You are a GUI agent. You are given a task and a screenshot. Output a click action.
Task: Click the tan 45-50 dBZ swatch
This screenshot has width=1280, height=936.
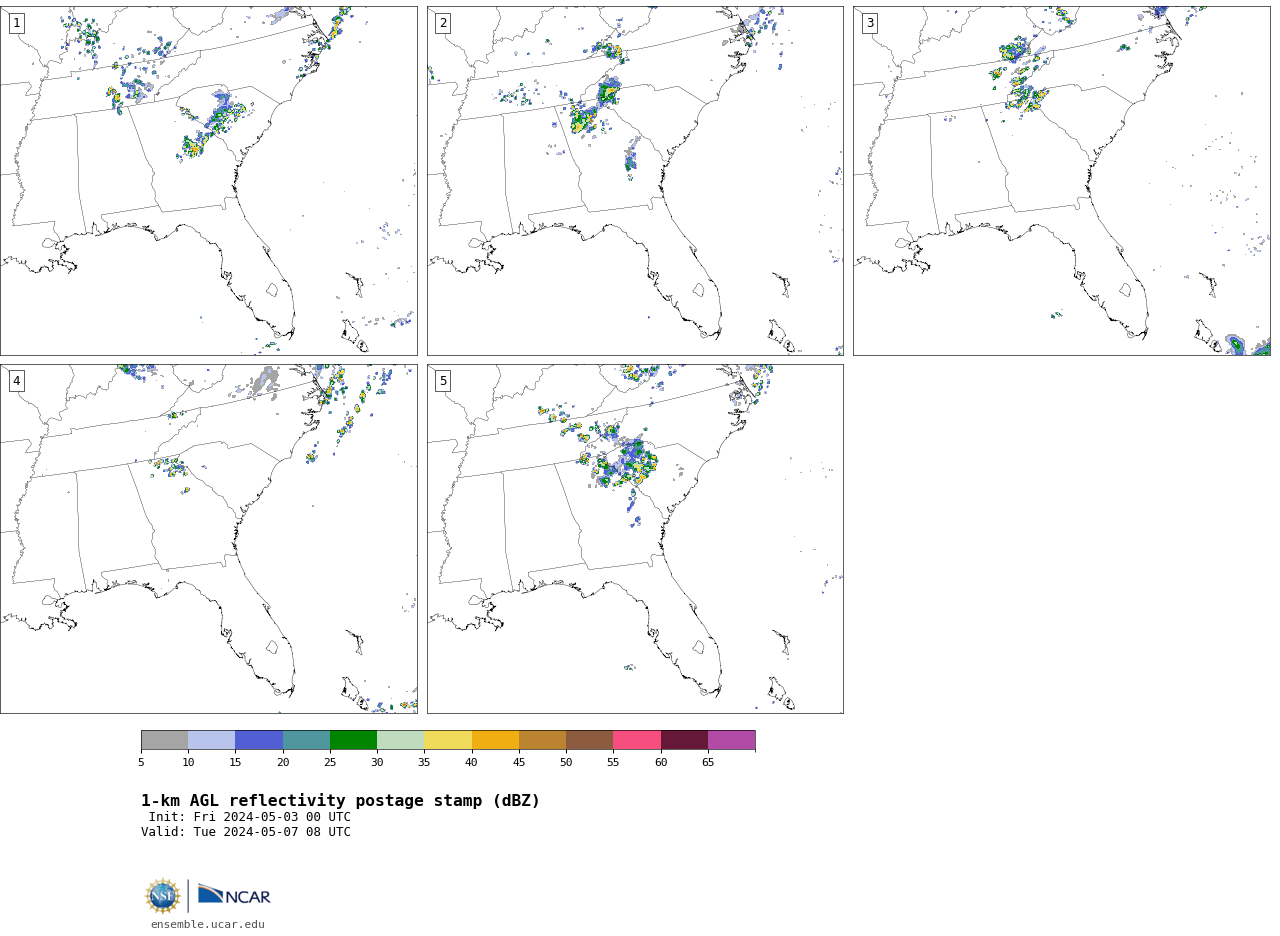542,740
